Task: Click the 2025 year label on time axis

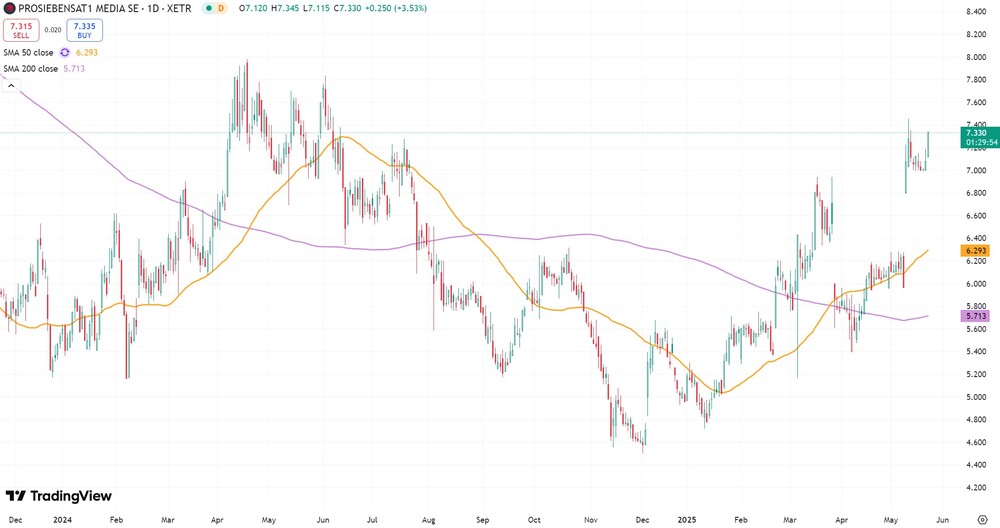Action: 686,520
